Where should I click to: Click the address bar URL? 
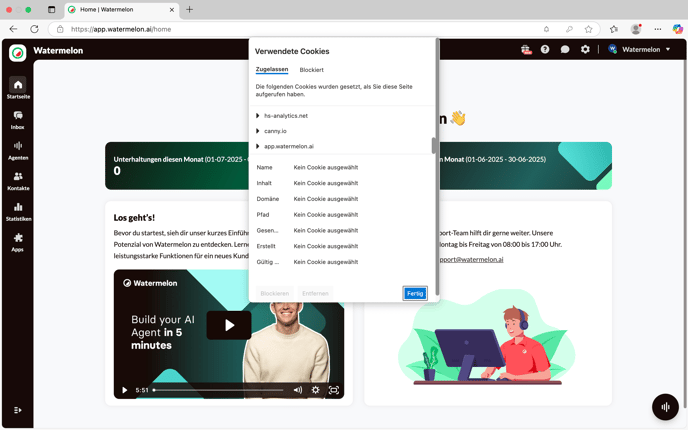point(121,29)
